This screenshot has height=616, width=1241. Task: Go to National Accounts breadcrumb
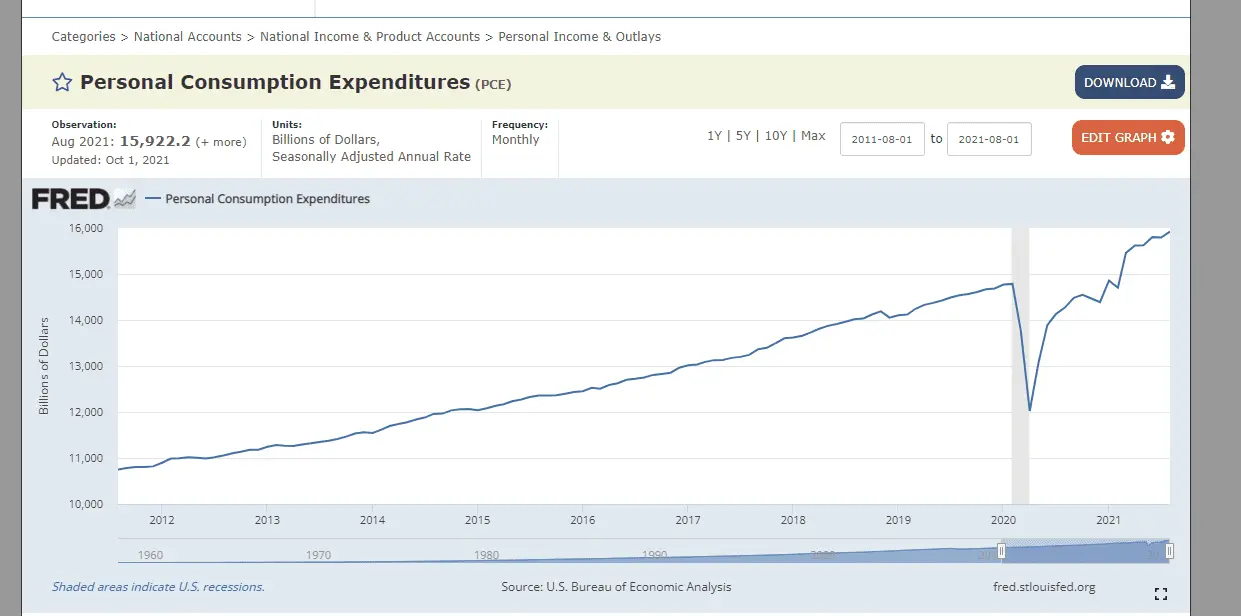click(187, 37)
